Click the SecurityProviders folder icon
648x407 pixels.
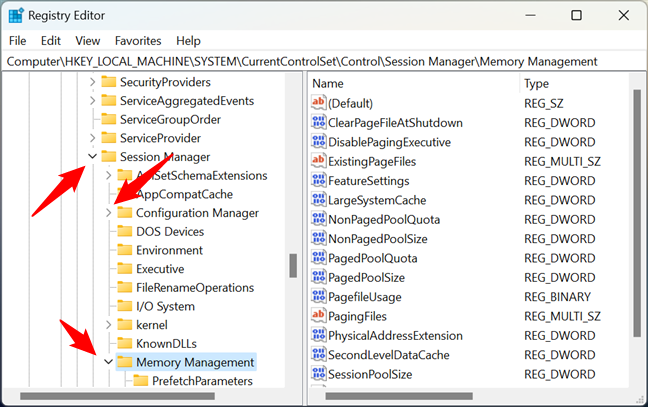pos(109,82)
